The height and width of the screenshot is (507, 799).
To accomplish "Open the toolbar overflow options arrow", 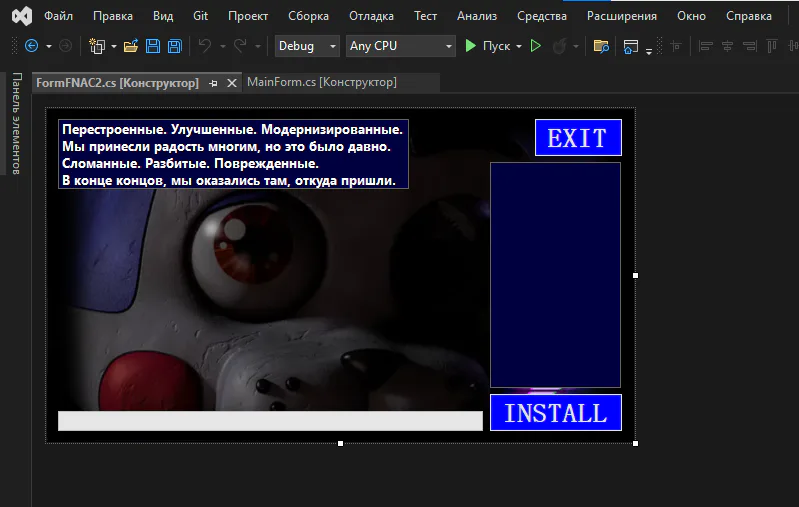I will click(x=649, y=50).
